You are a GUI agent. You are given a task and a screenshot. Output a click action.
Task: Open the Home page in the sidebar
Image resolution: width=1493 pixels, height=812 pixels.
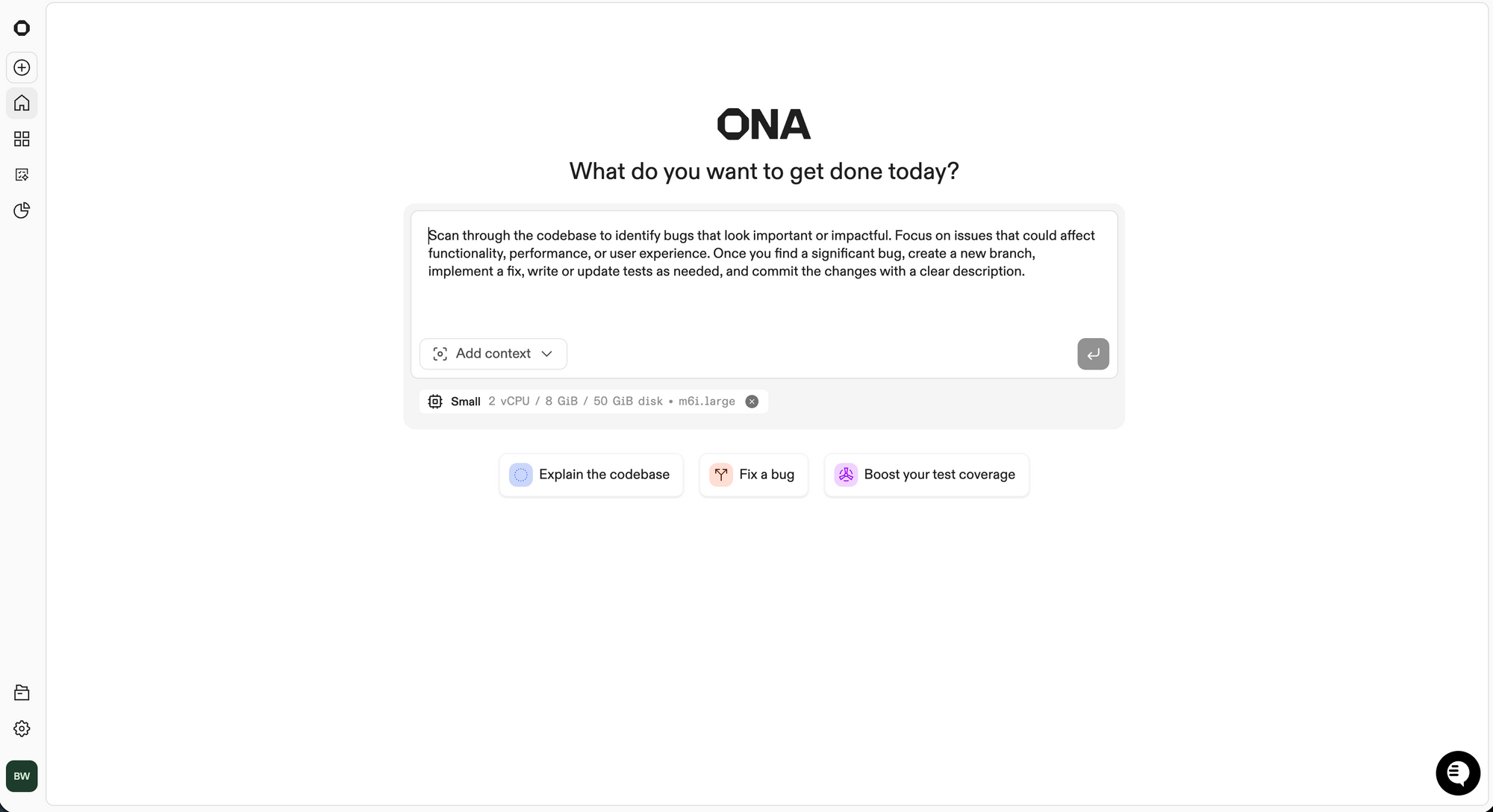point(22,103)
